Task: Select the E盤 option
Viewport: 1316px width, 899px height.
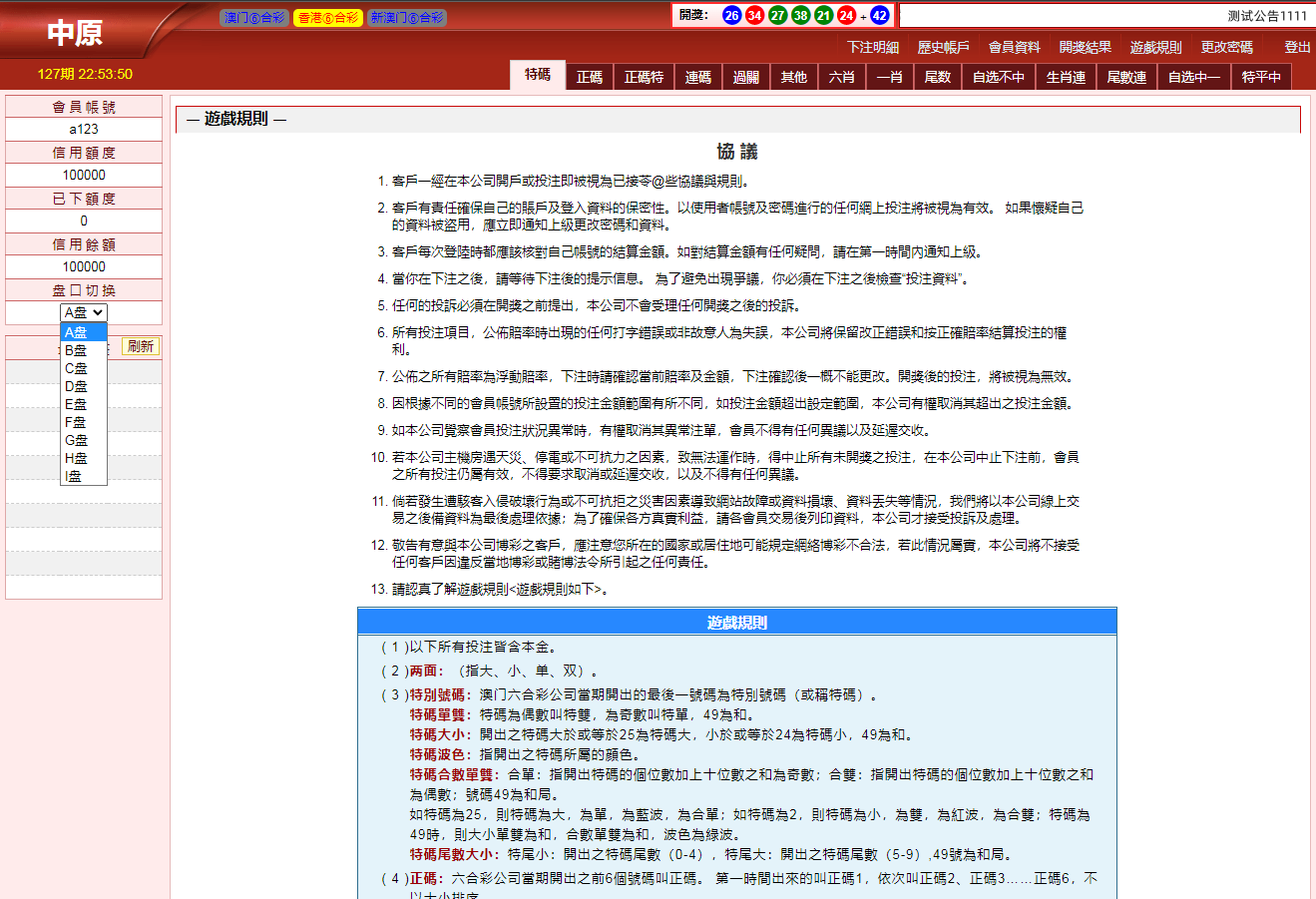Action: click(77, 404)
